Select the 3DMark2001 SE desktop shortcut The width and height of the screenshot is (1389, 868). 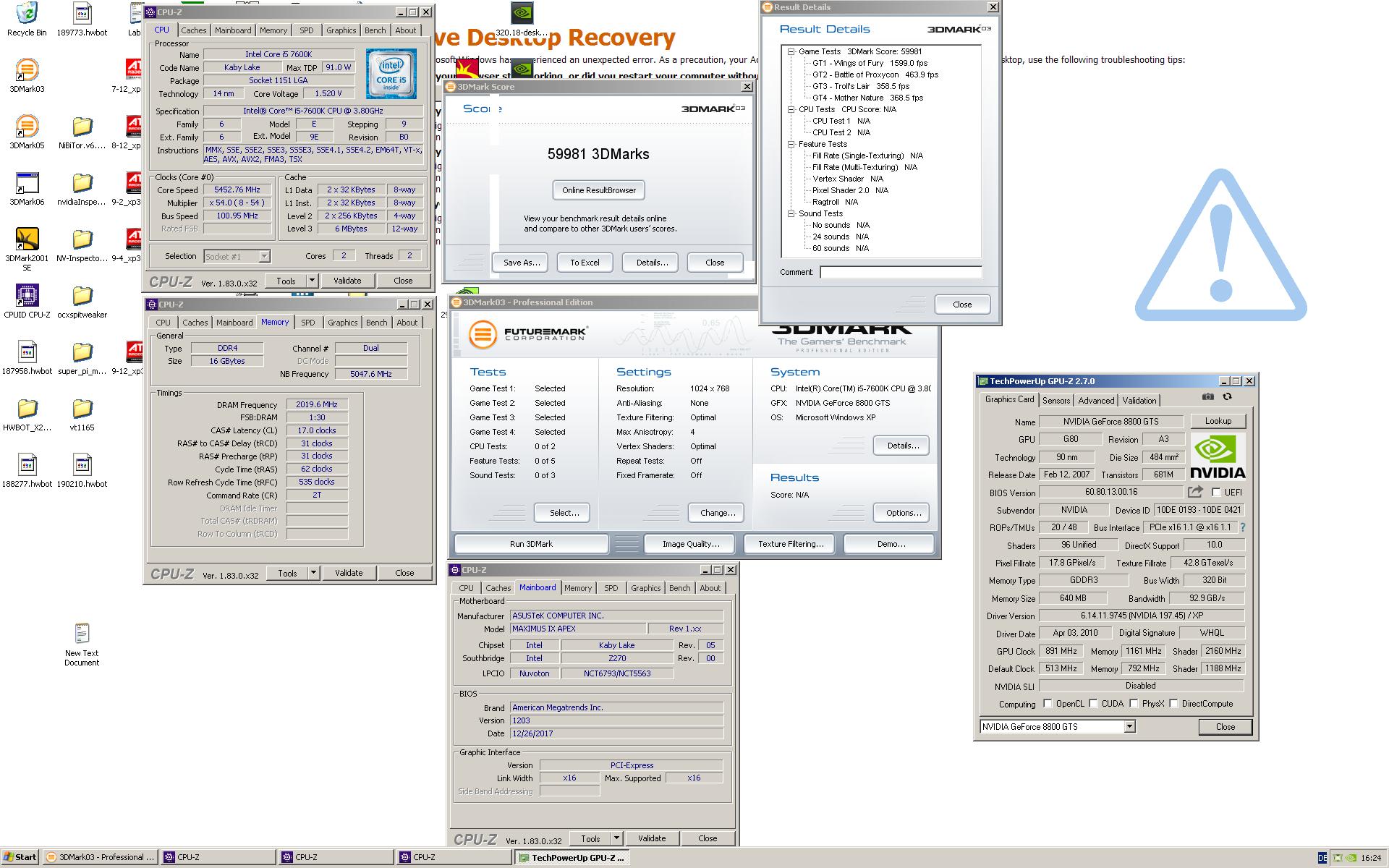[x=27, y=249]
